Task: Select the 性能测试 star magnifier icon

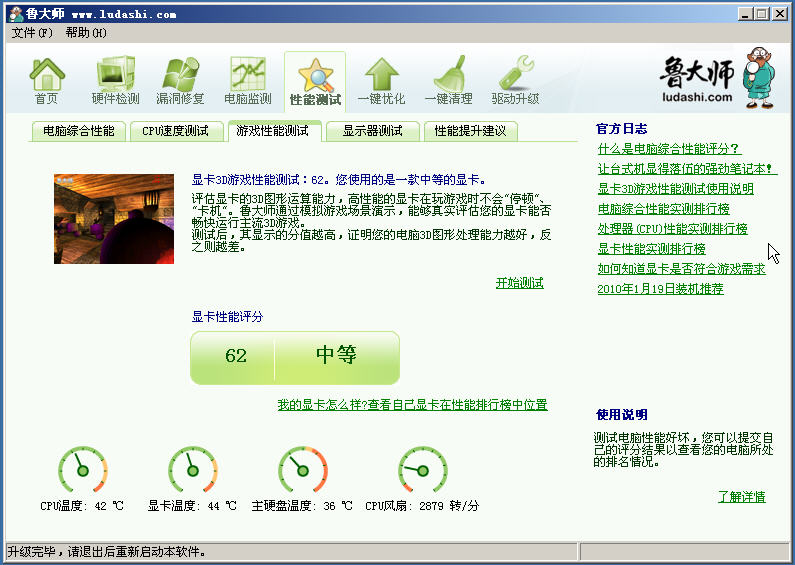Action: pyautogui.click(x=315, y=81)
